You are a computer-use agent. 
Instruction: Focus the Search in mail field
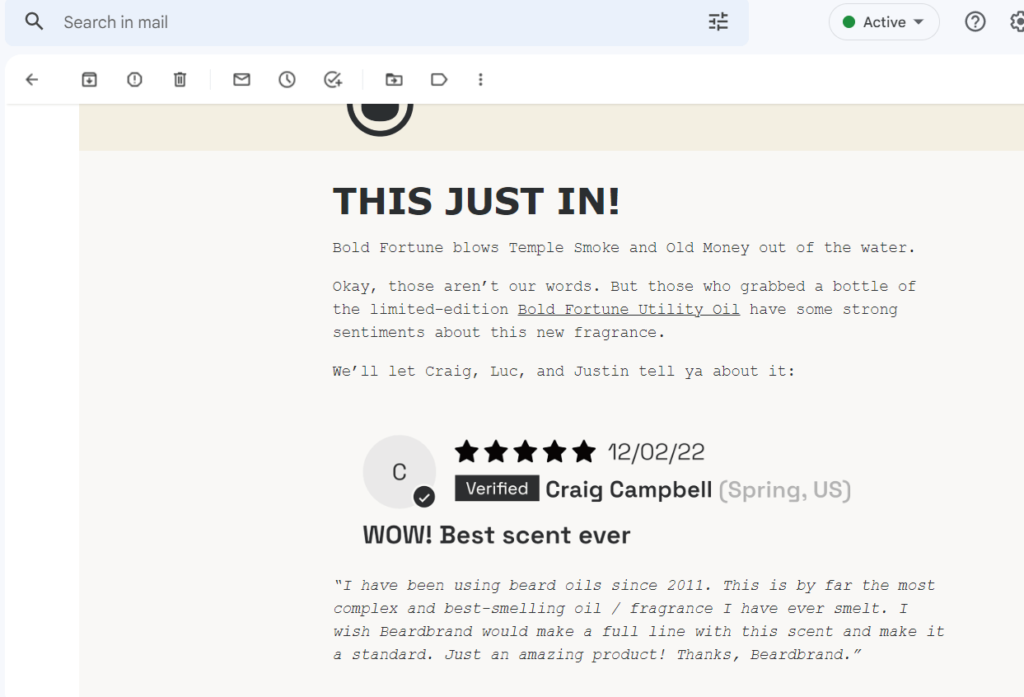(376, 22)
